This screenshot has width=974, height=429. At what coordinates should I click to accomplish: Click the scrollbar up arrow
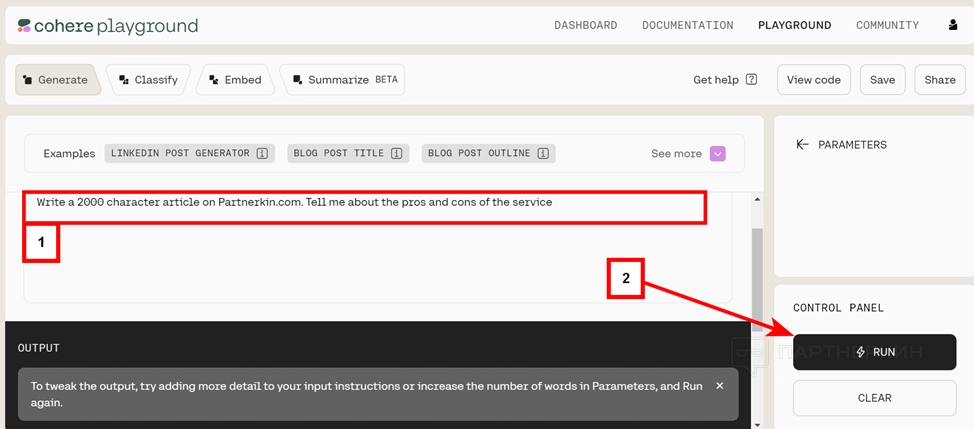(x=756, y=199)
